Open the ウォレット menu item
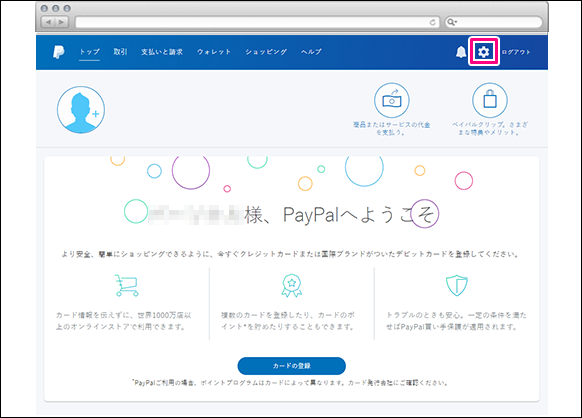Screen dimensions: 582x418 click(214, 52)
